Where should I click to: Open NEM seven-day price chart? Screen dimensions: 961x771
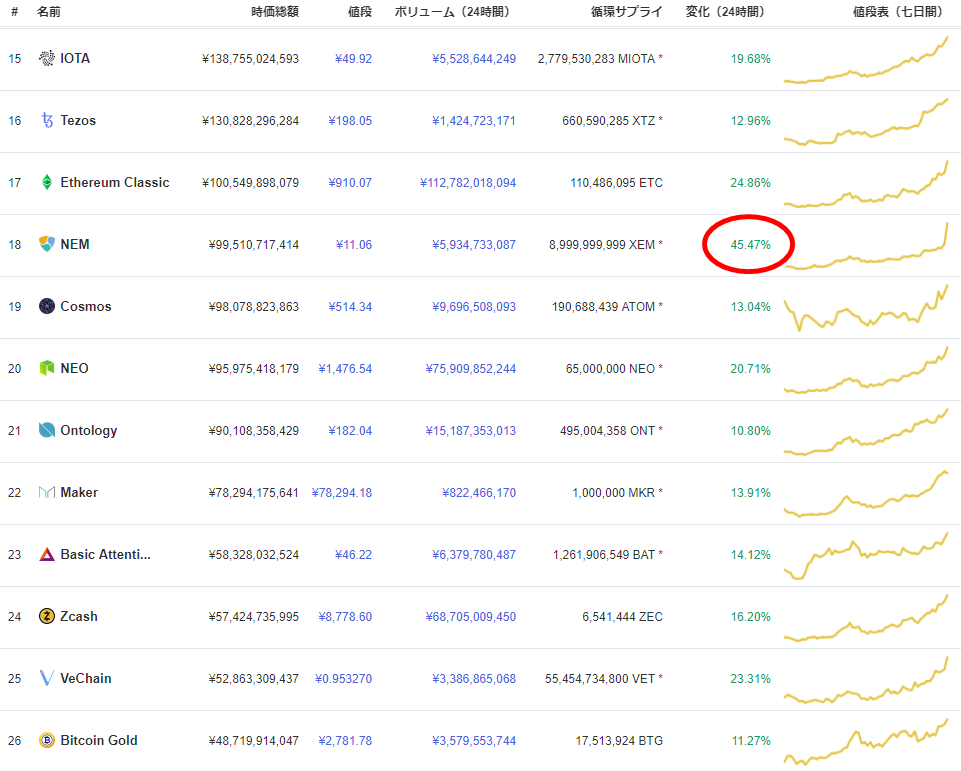coord(865,246)
